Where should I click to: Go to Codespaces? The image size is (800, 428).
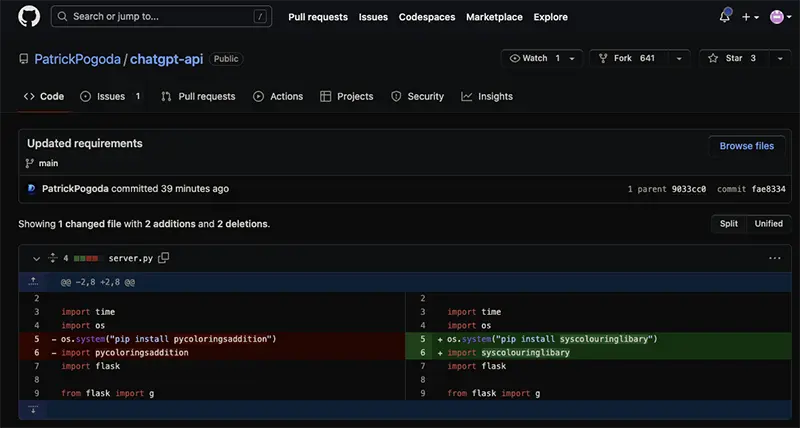coord(427,17)
